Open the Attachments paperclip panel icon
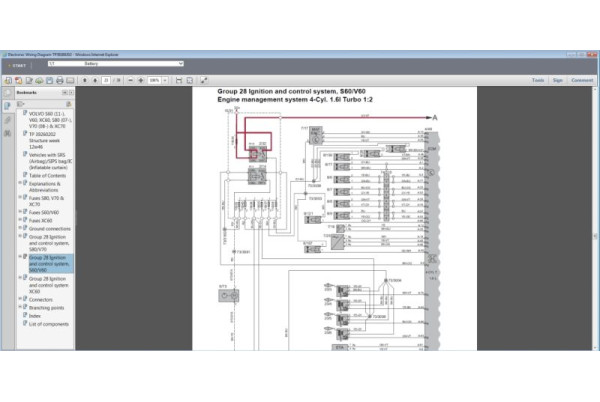600x402 pixels. point(8,119)
